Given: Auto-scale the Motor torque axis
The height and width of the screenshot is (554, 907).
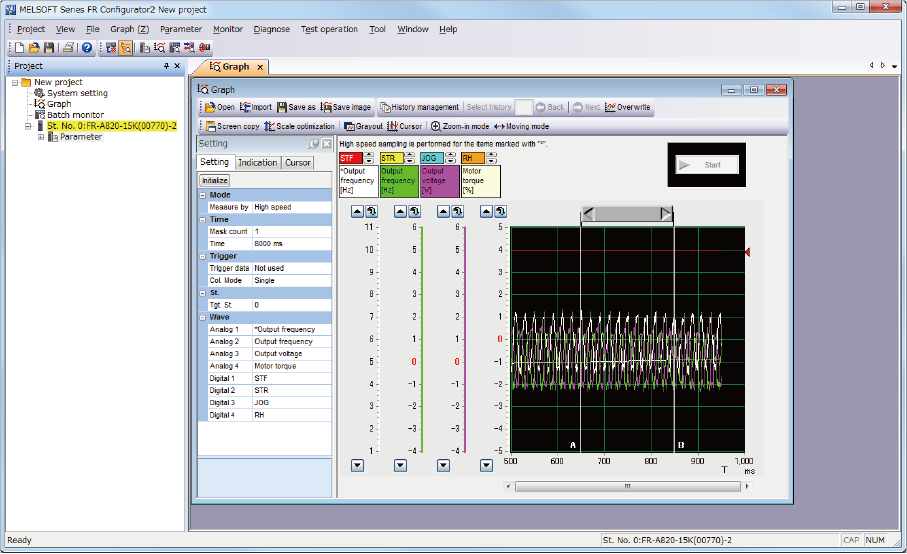Looking at the screenshot, I should pos(500,212).
